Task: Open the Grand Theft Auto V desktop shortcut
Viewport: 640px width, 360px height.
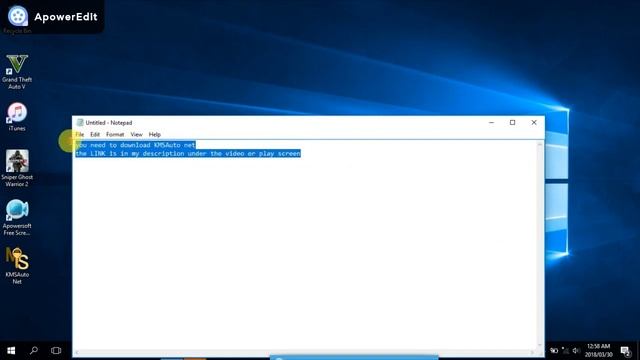Action: [17, 71]
